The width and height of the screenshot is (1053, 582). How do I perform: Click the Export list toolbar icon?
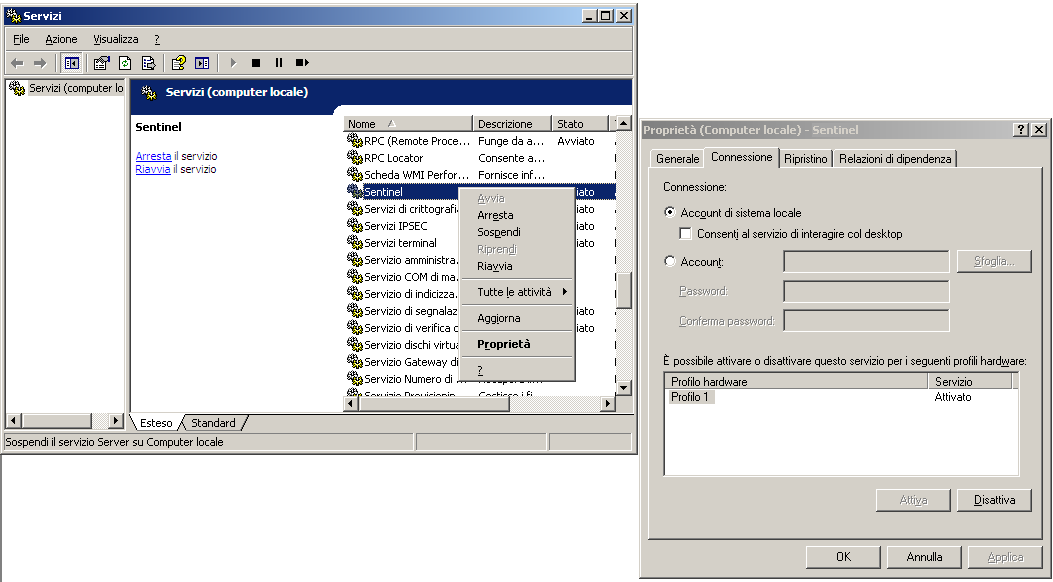click(x=148, y=63)
